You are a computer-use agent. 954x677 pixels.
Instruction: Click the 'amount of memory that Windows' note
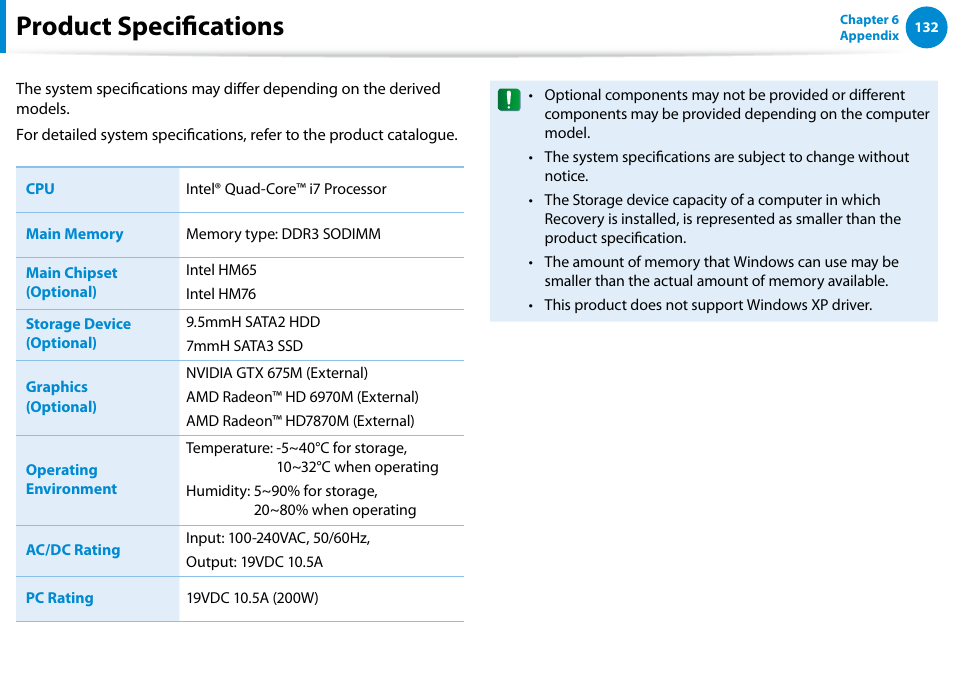pos(721,271)
